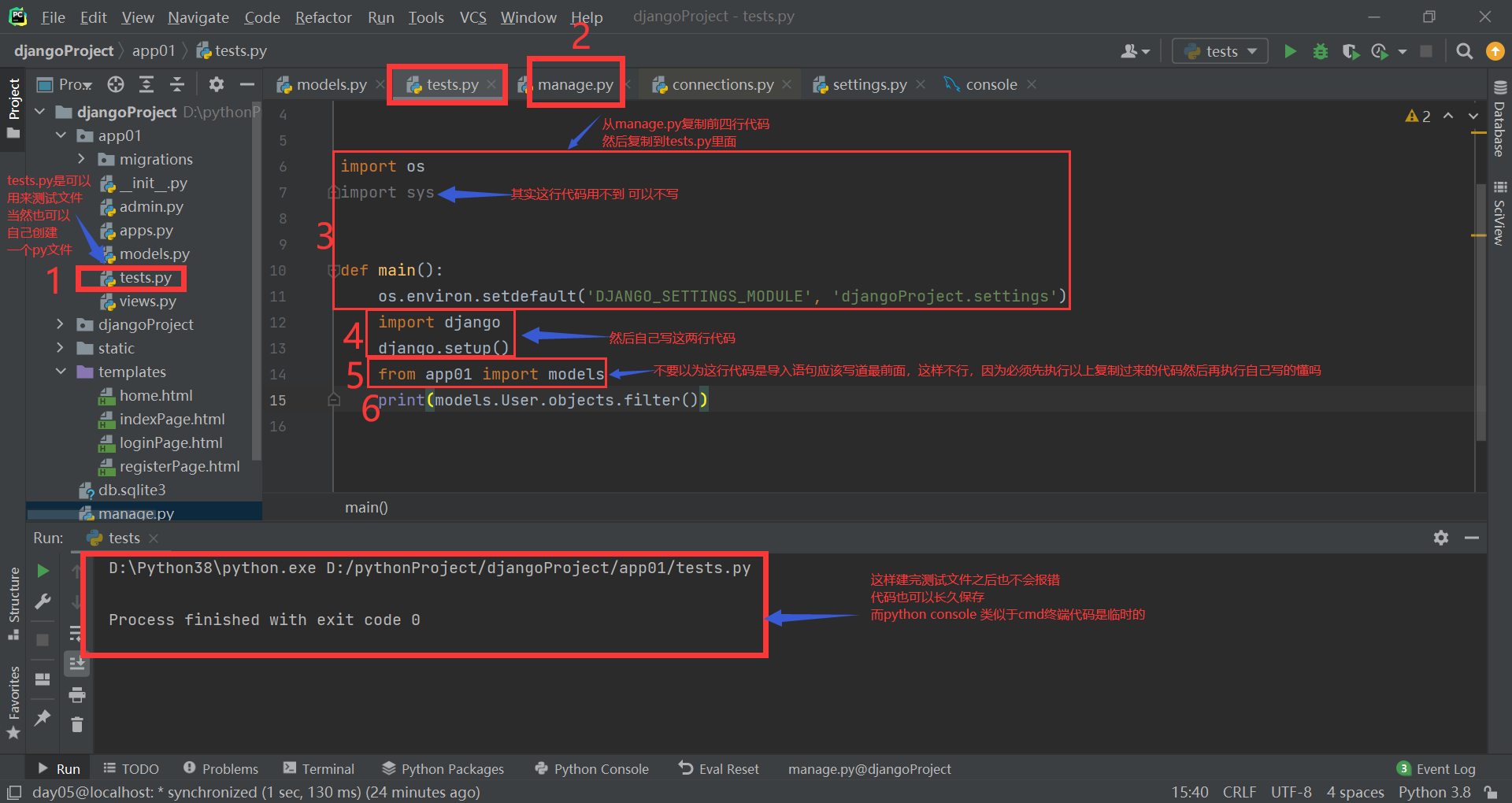Click the stop process square in toolbar
The height and width of the screenshot is (803, 1512).
pyautogui.click(x=1425, y=51)
